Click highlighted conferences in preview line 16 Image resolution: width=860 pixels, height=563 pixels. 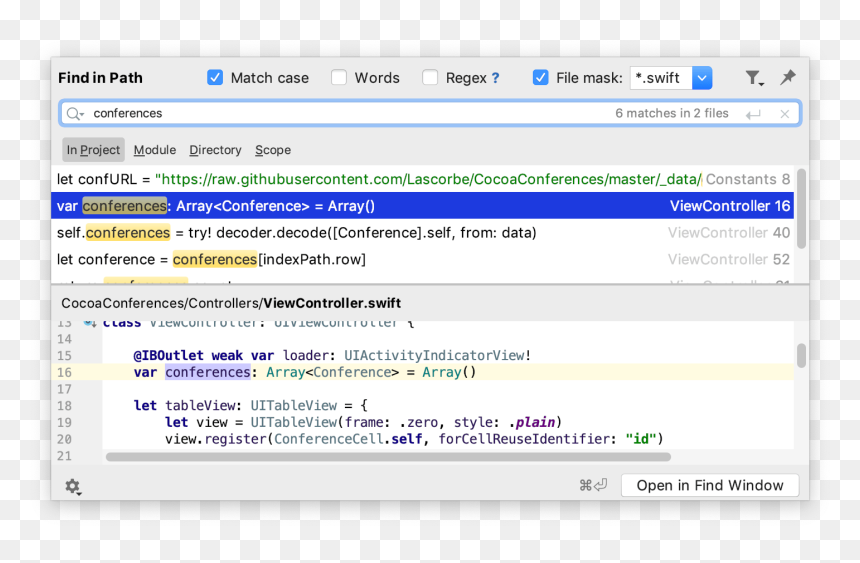click(x=208, y=373)
